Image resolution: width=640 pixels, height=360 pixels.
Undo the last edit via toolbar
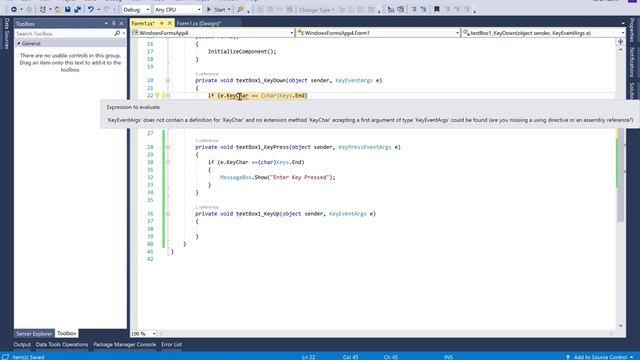[x=91, y=9]
